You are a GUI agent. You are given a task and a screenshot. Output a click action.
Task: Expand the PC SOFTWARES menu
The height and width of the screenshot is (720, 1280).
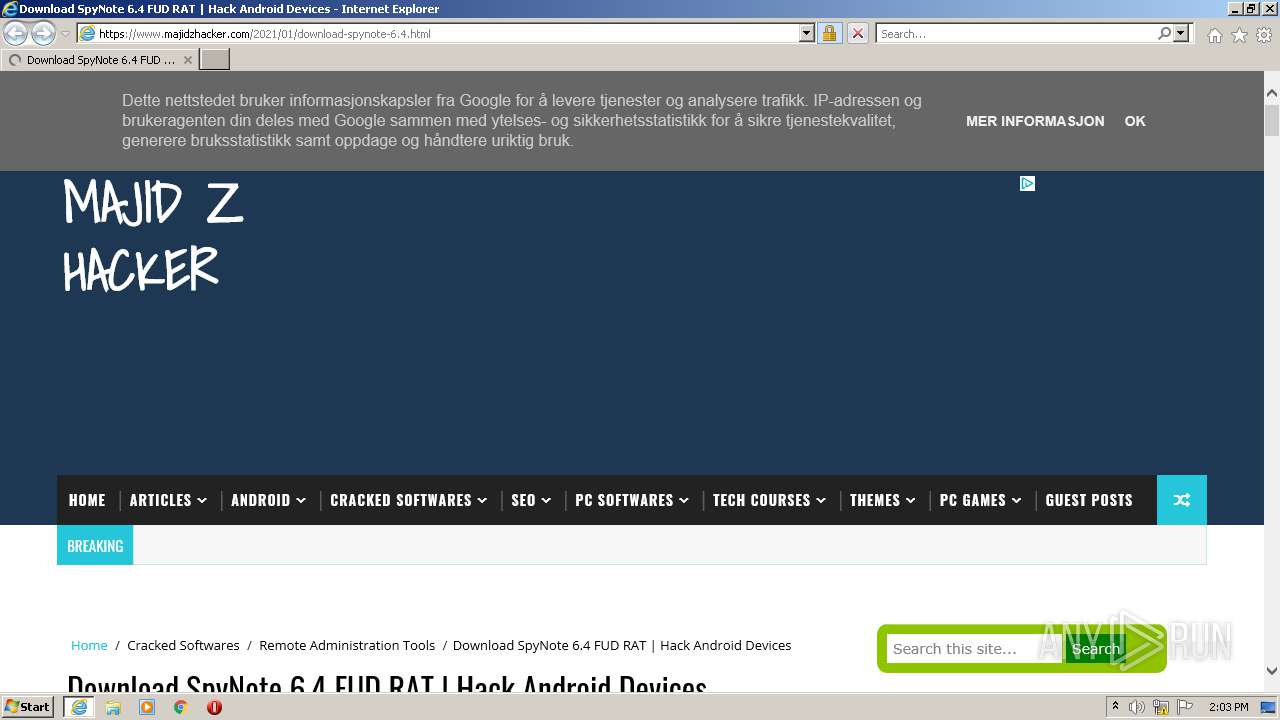tap(632, 500)
